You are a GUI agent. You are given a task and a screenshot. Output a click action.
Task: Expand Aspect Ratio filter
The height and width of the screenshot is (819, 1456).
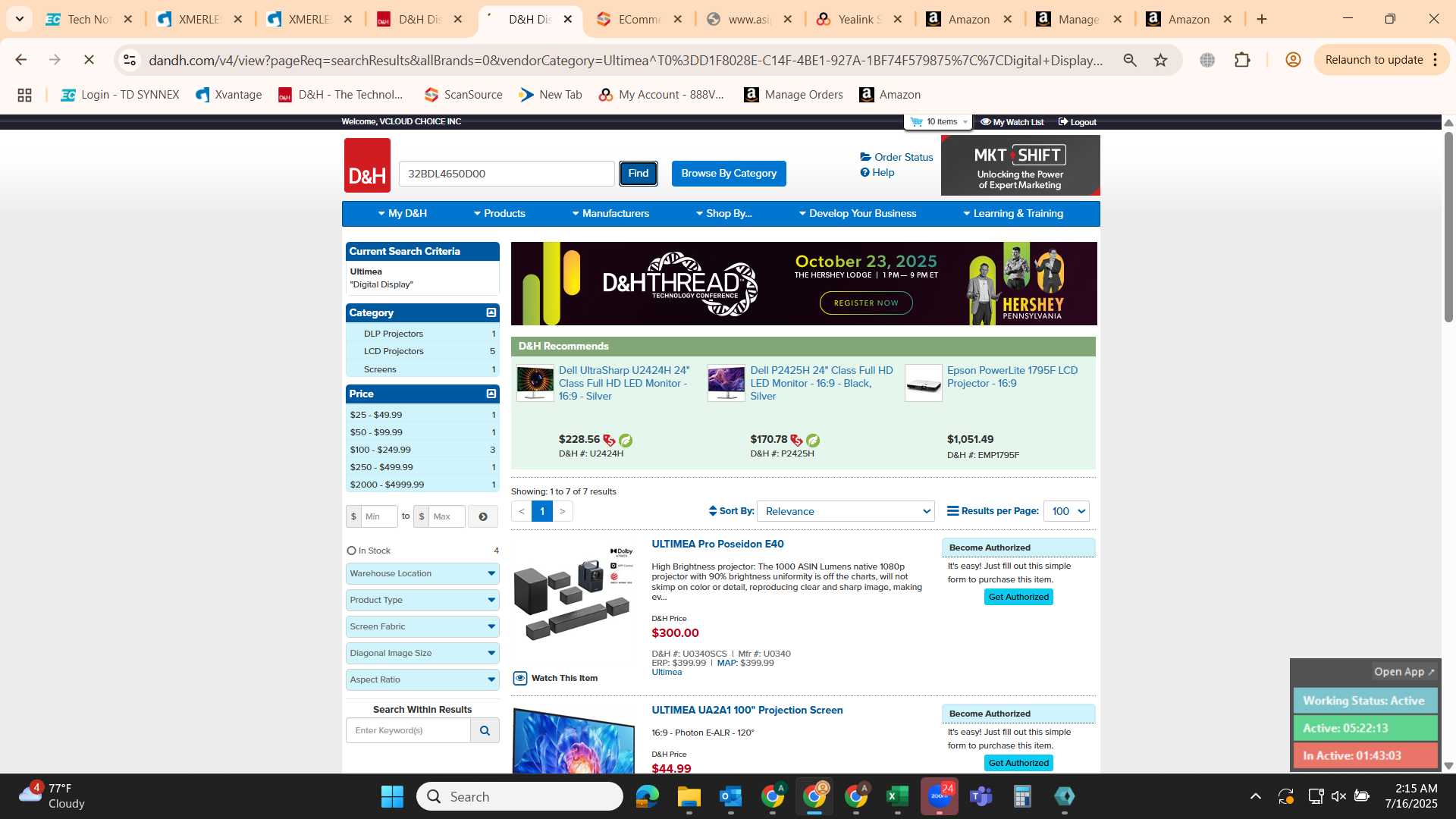pos(422,679)
